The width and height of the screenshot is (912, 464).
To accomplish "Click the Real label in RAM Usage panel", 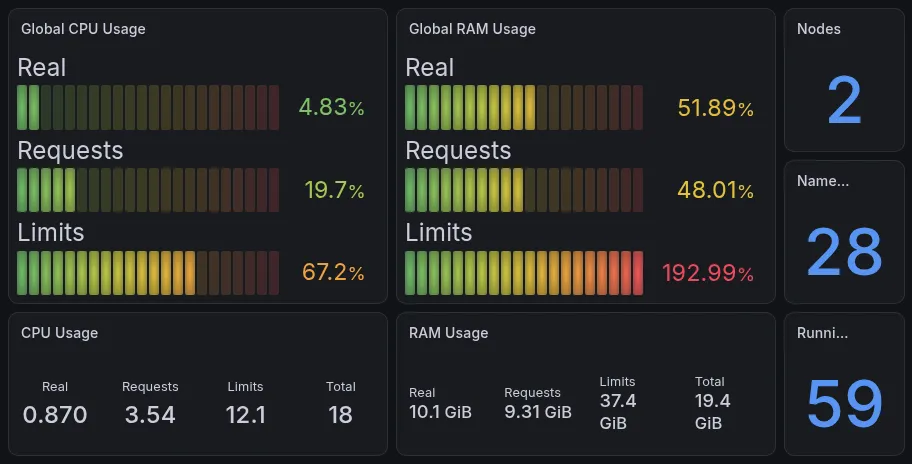I will (422, 392).
